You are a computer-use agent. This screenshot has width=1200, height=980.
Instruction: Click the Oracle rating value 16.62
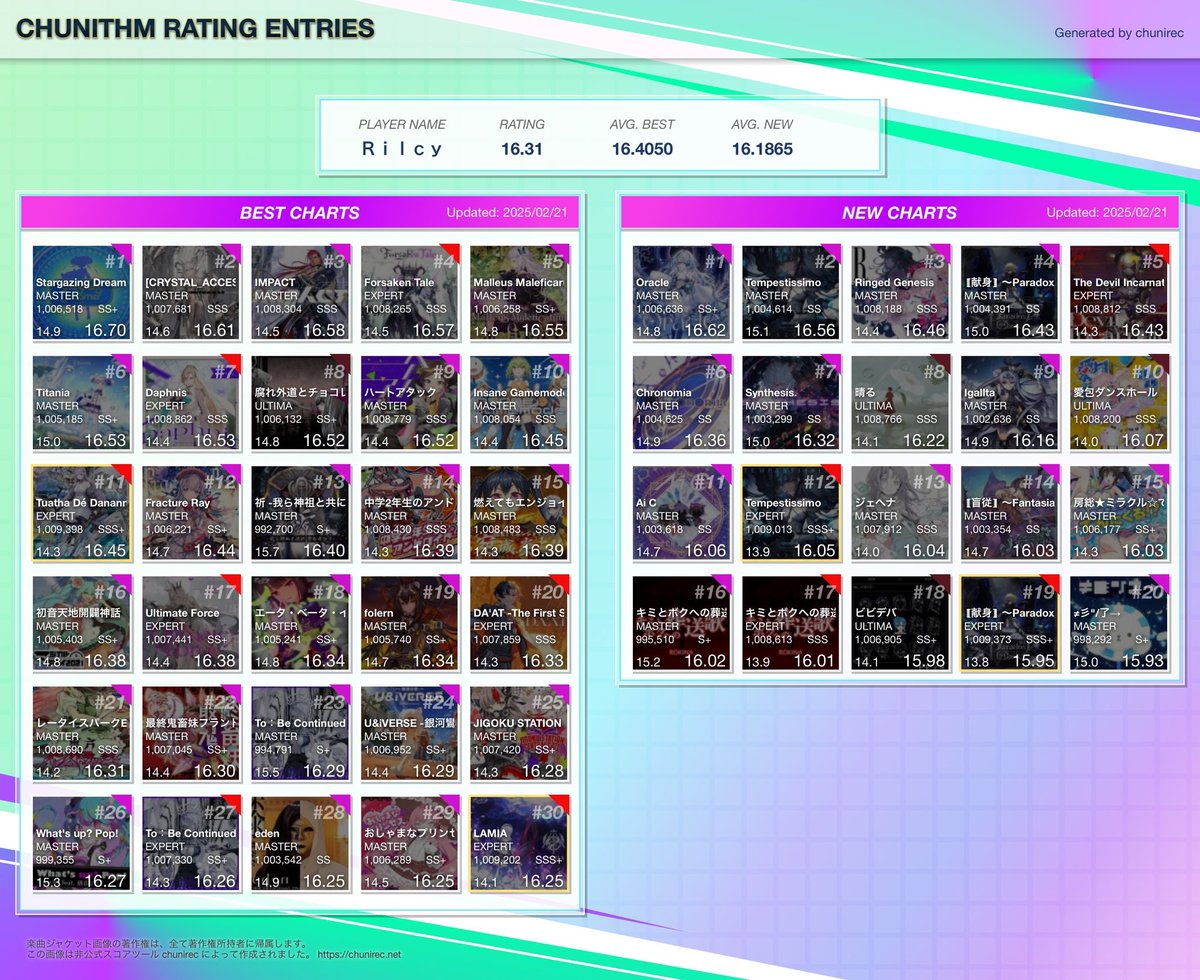click(x=705, y=330)
